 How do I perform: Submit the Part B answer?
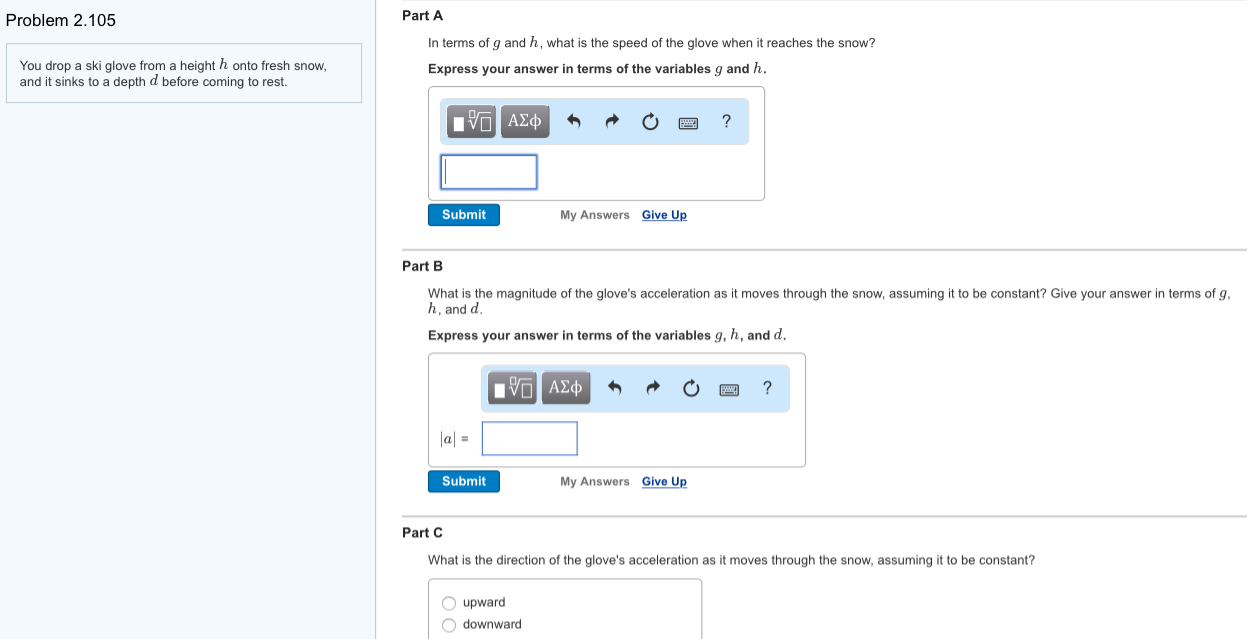pos(463,481)
